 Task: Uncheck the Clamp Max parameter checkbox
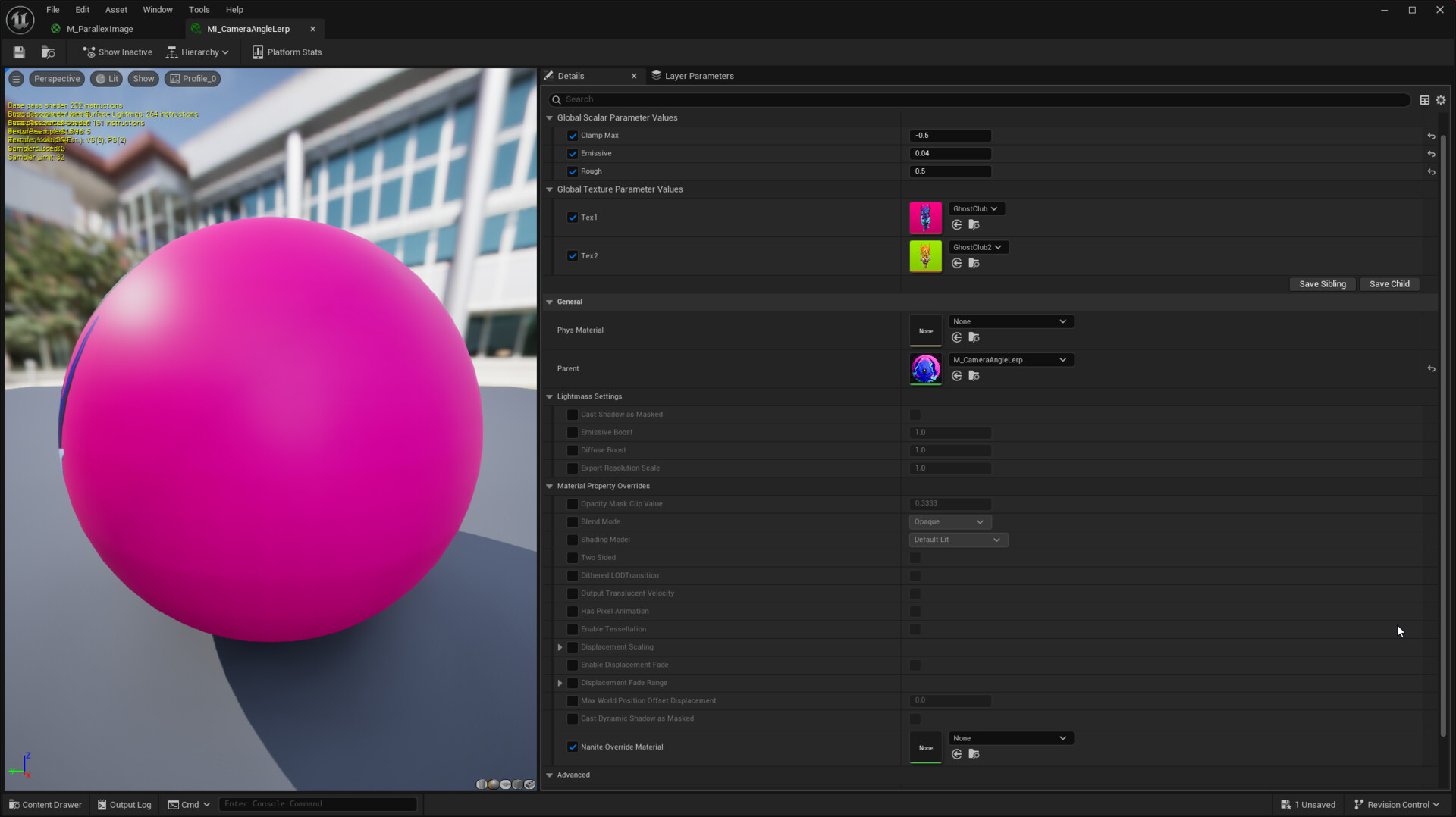point(573,136)
